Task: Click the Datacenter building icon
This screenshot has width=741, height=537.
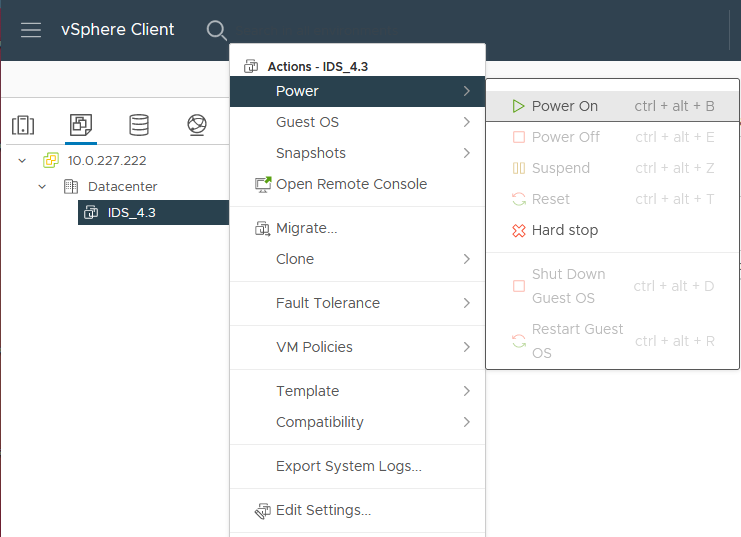Action: click(71, 186)
